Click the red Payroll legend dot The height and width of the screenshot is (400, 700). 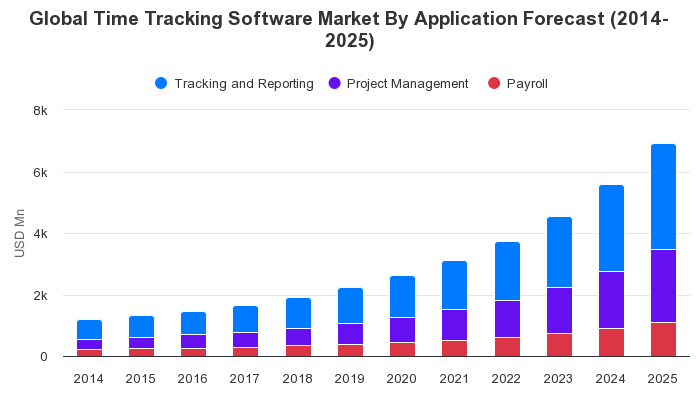tap(494, 83)
